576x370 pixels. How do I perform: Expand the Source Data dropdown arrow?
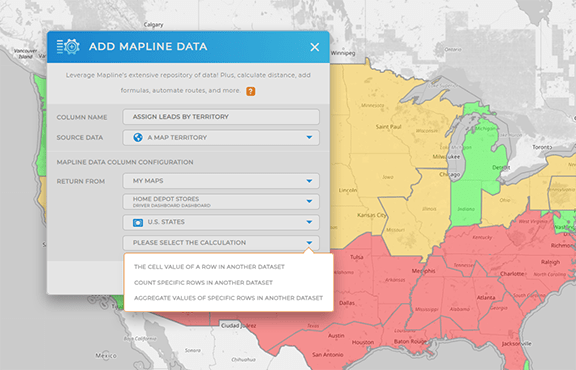point(309,137)
